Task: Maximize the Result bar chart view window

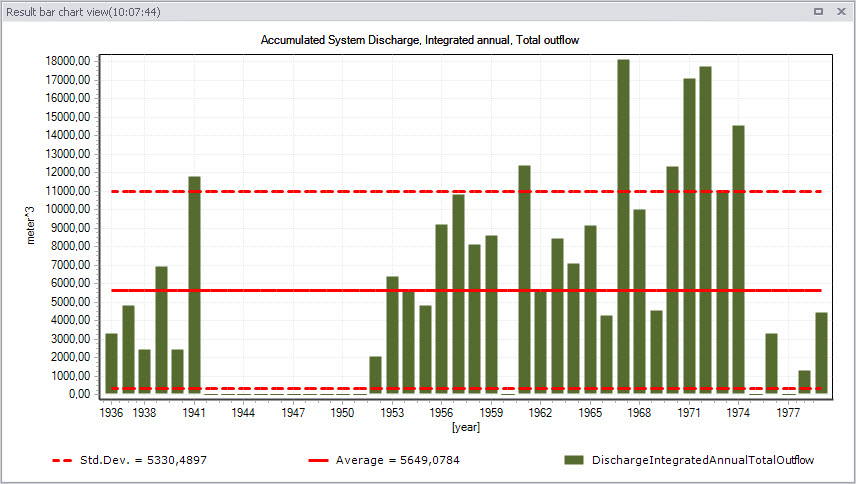Action: coord(818,11)
